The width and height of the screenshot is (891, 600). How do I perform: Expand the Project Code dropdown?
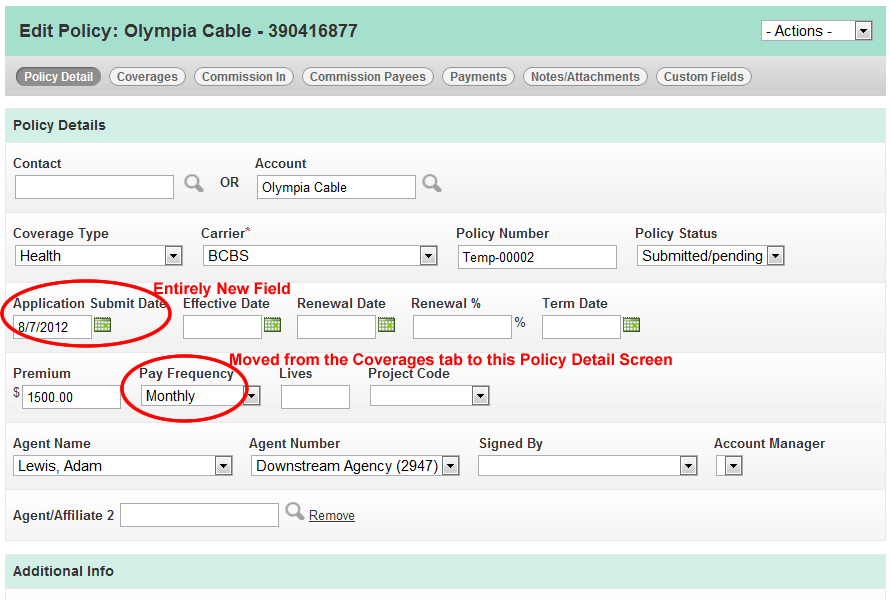point(429,395)
